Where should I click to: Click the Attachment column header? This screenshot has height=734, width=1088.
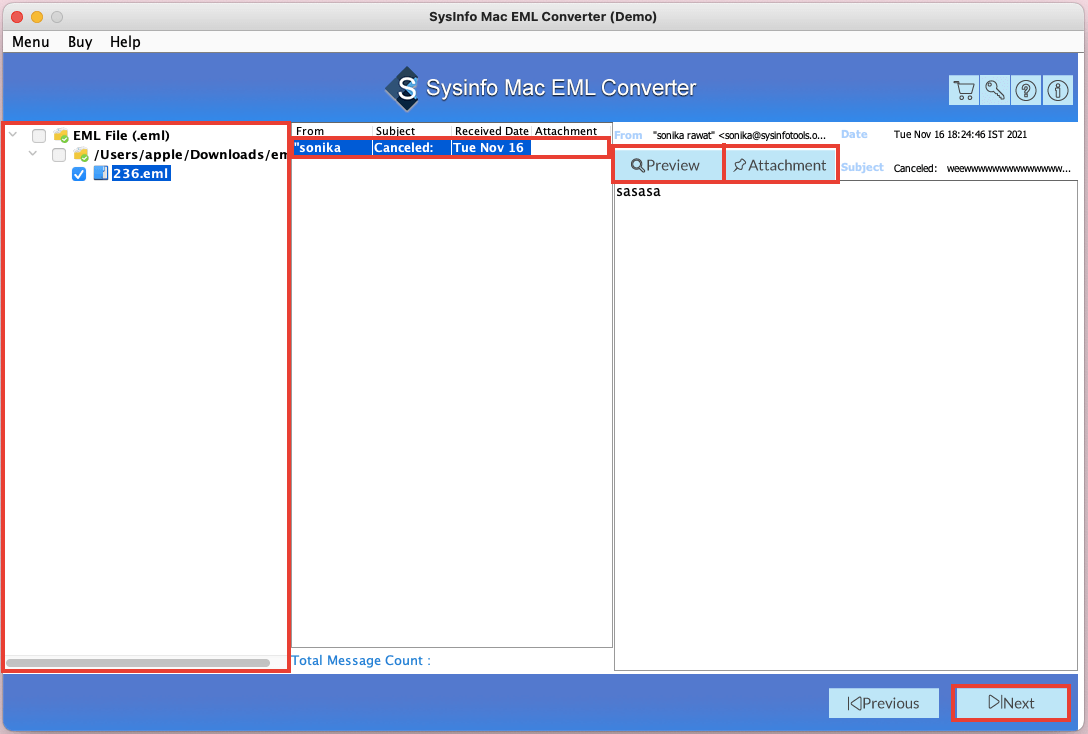(571, 130)
